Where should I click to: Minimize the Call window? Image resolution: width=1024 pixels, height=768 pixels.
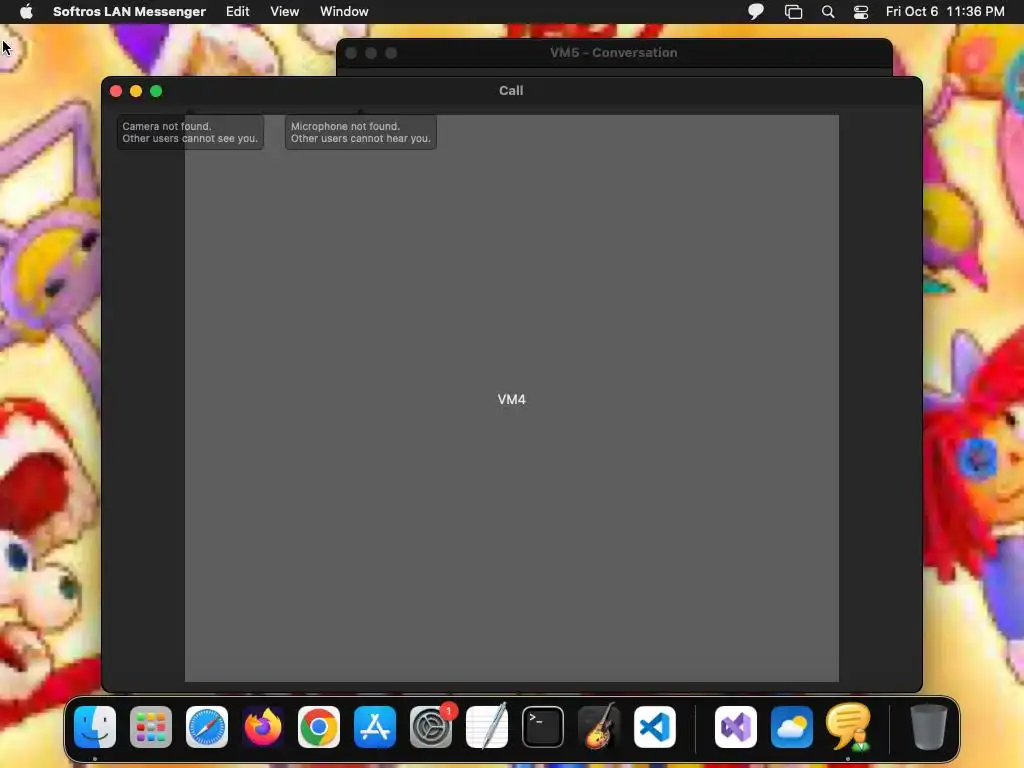pos(136,91)
